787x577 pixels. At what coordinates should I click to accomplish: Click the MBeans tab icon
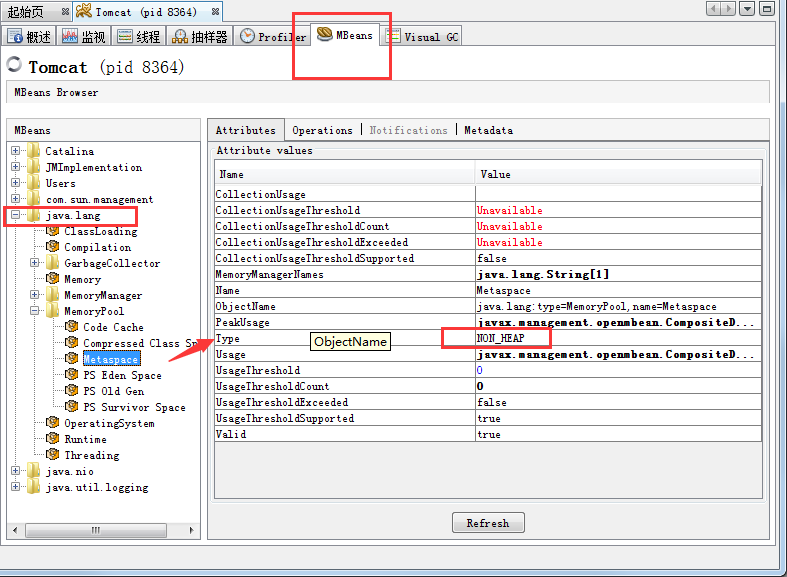click(x=325, y=35)
